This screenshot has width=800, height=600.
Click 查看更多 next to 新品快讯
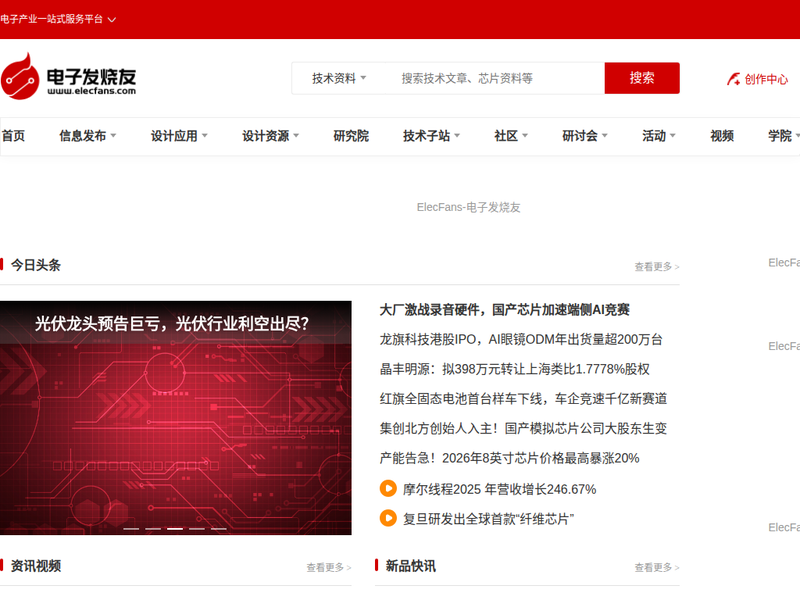656,567
